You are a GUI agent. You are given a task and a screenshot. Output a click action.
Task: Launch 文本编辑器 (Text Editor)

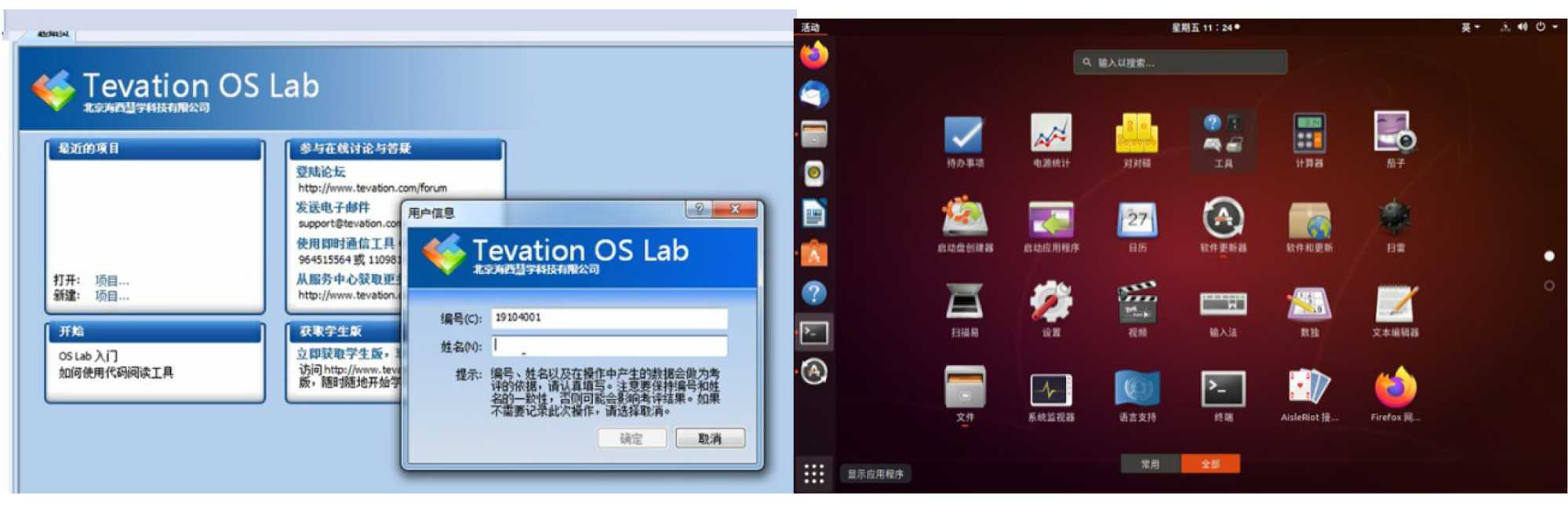click(1395, 304)
